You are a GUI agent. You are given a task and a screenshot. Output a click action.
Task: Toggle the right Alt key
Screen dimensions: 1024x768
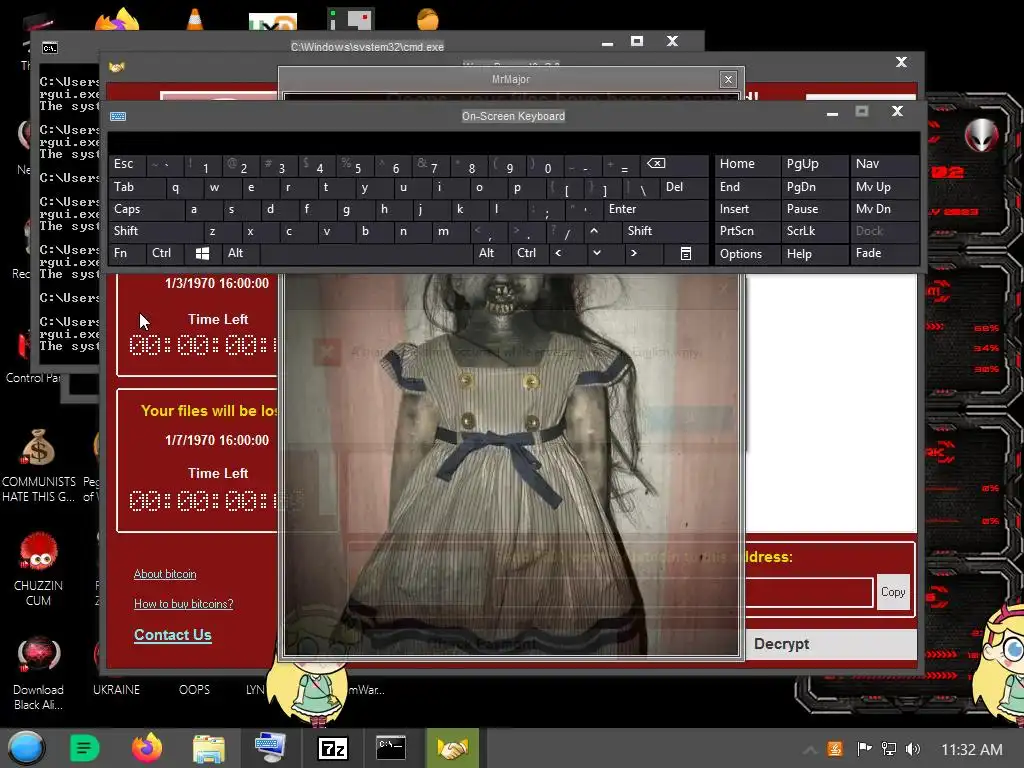(492, 253)
